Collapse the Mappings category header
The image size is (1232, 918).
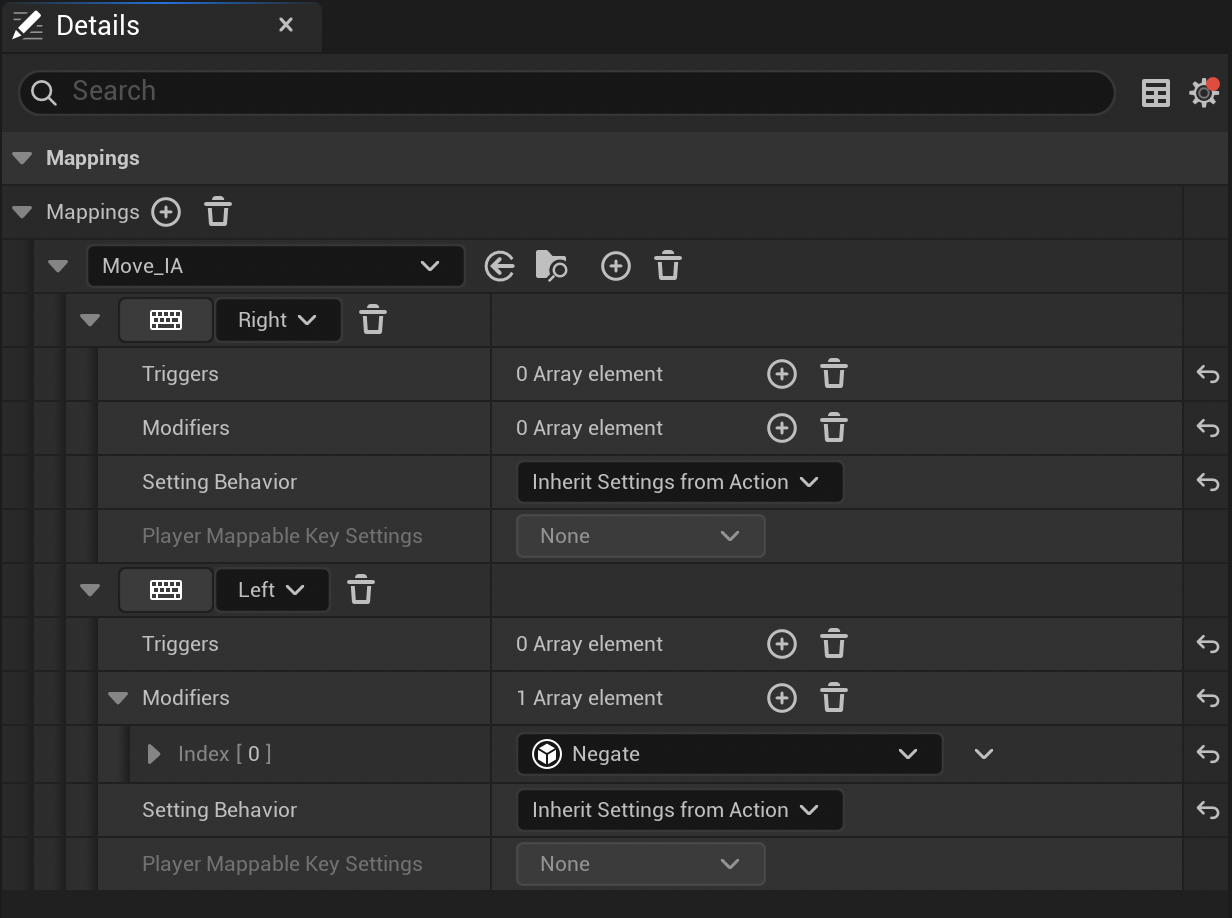[x=22, y=158]
